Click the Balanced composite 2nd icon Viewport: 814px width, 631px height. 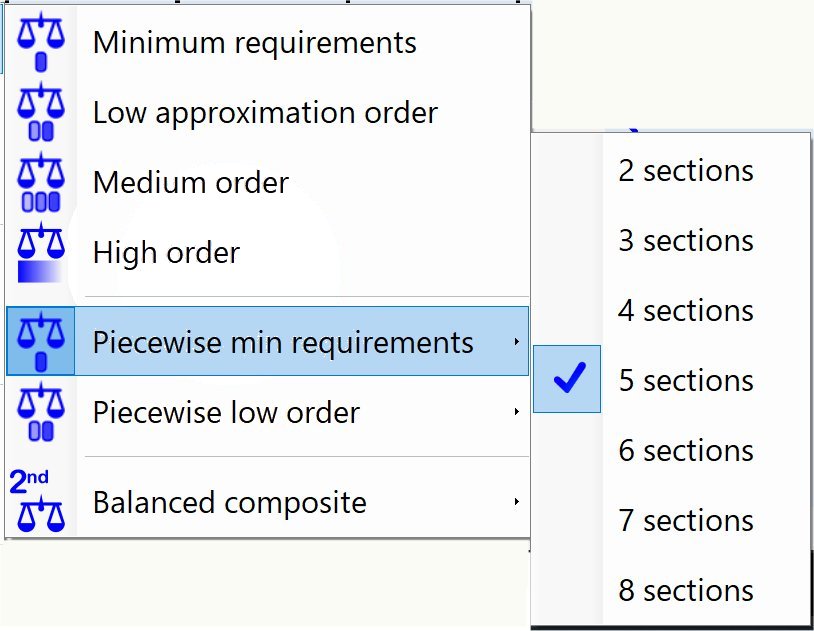tap(41, 500)
